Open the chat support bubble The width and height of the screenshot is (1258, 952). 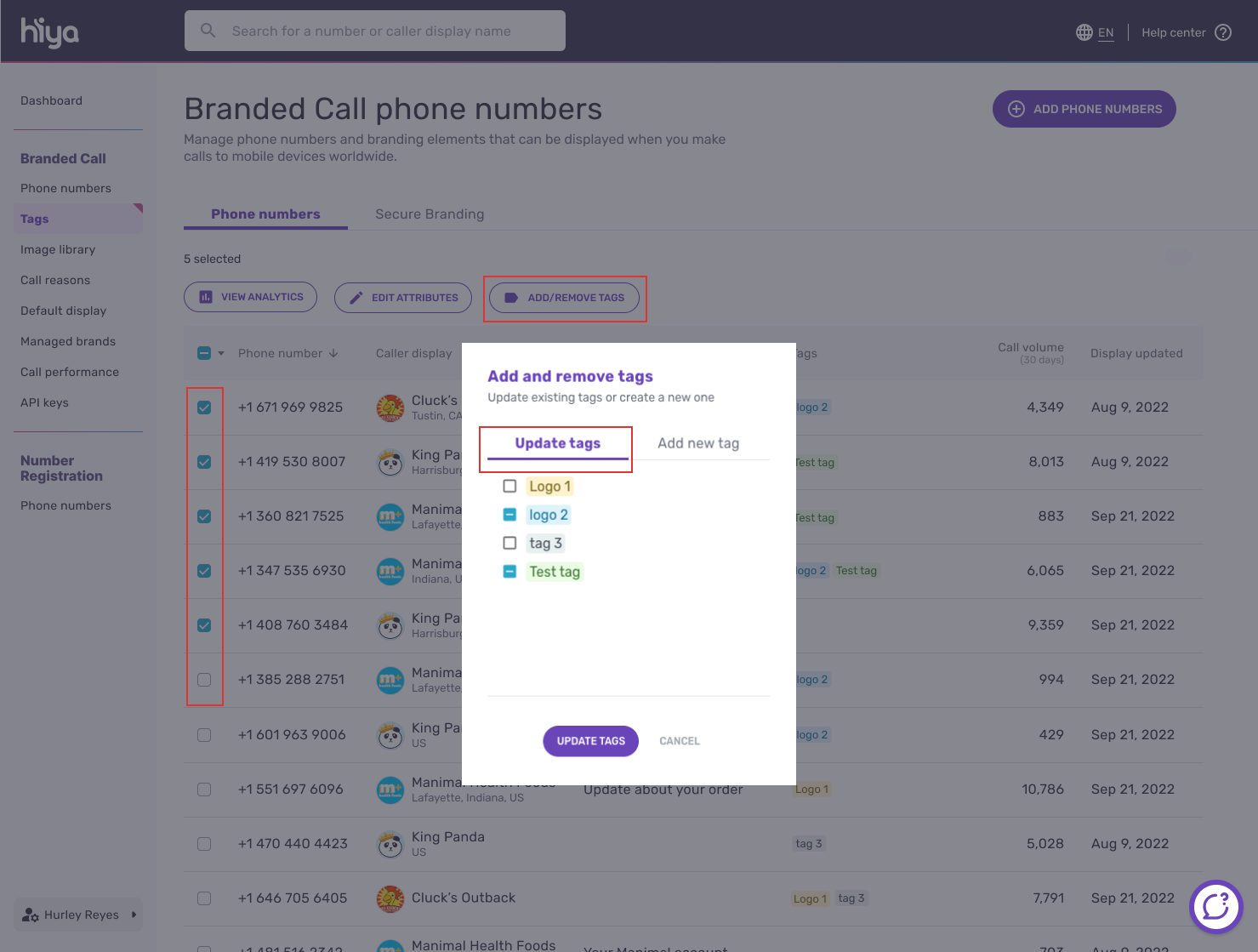tap(1215, 907)
